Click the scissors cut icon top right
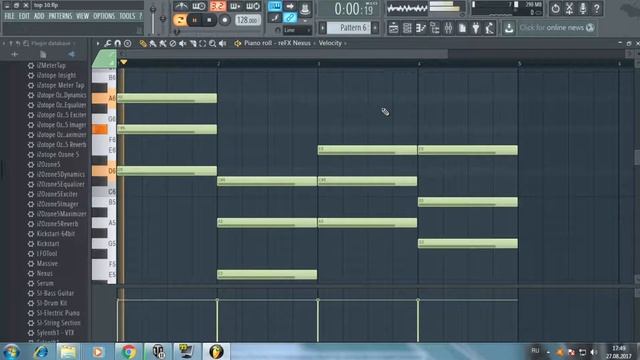This screenshot has height=360, width=640. [569, 8]
